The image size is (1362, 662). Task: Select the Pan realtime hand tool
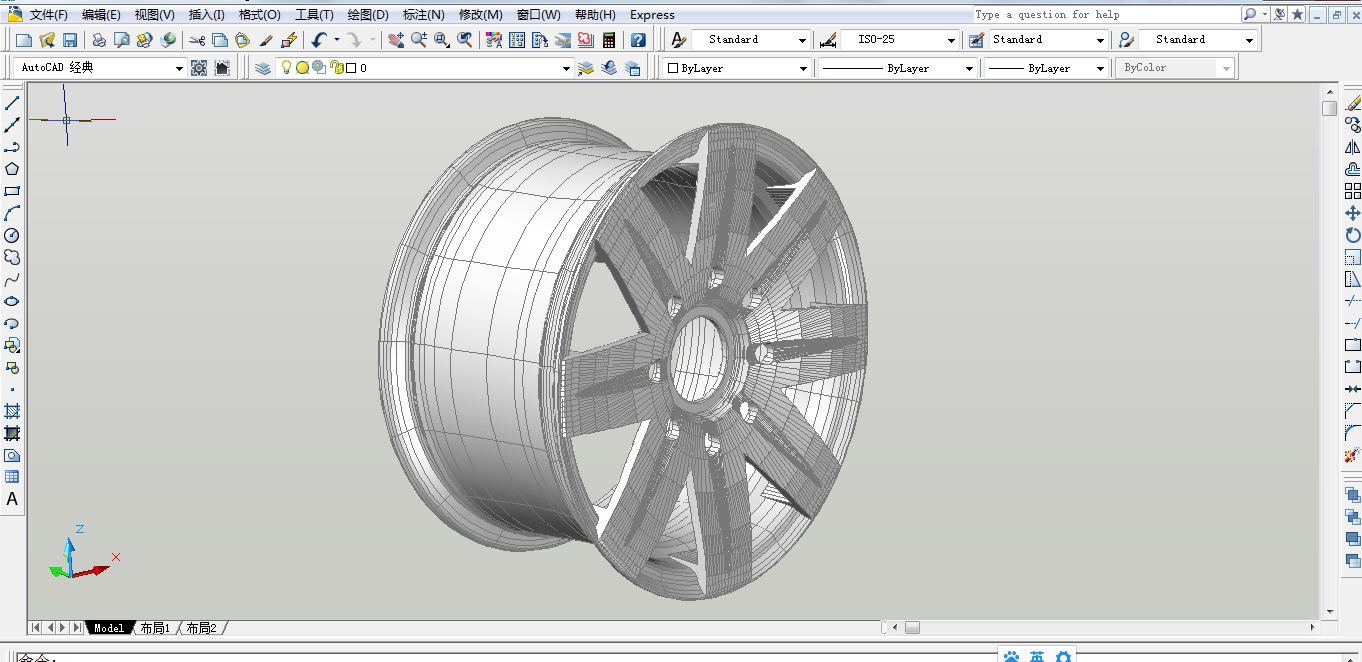click(x=396, y=40)
